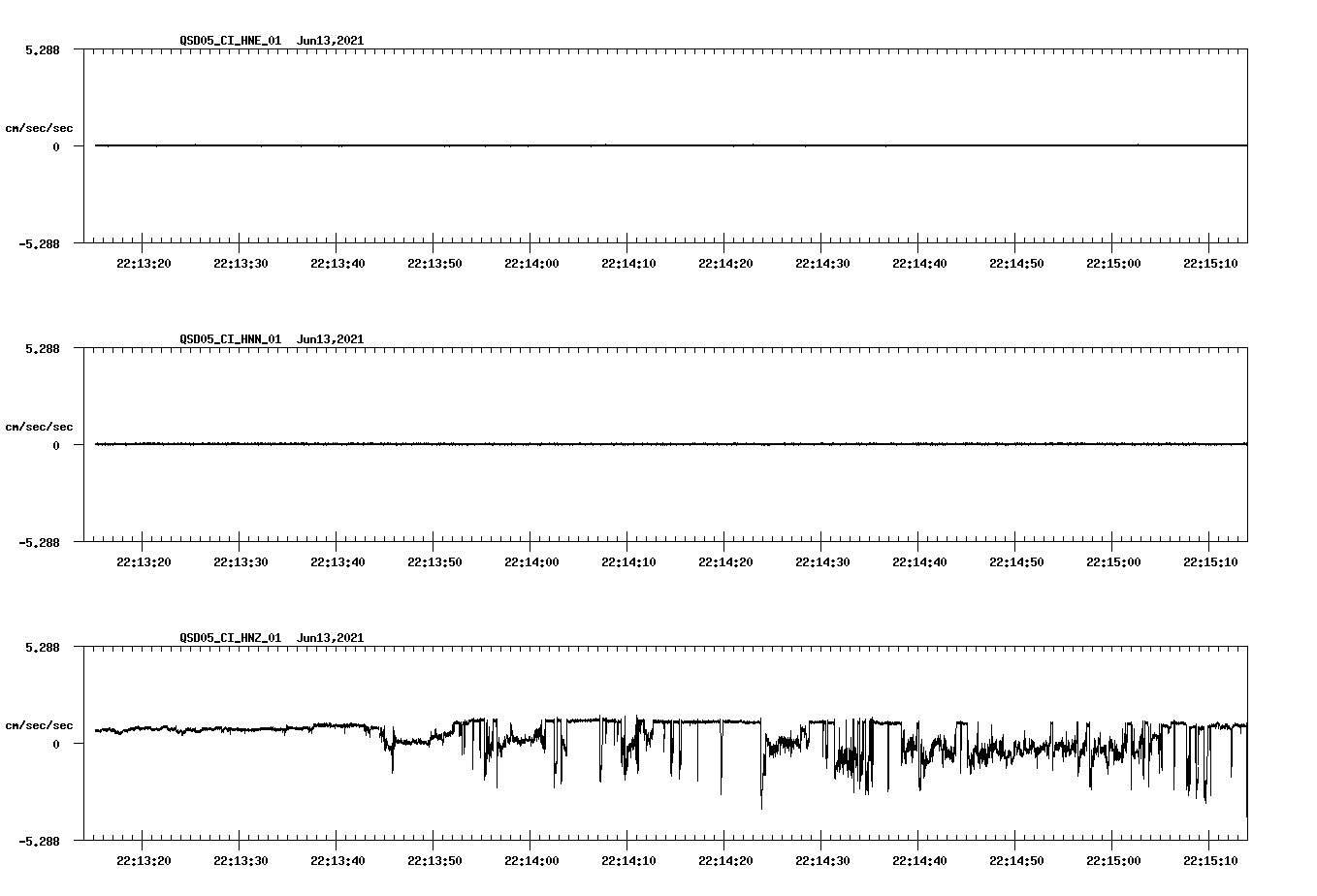Click 22:15:00 time label under HNZ plot

tap(1113, 861)
